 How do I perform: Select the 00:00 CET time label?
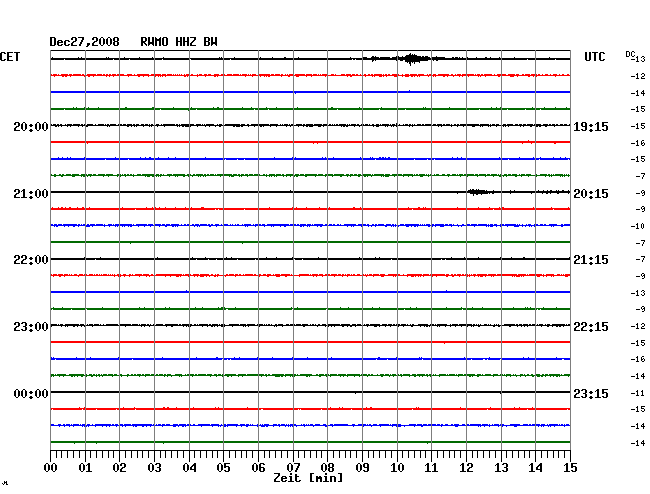[x=31, y=394]
